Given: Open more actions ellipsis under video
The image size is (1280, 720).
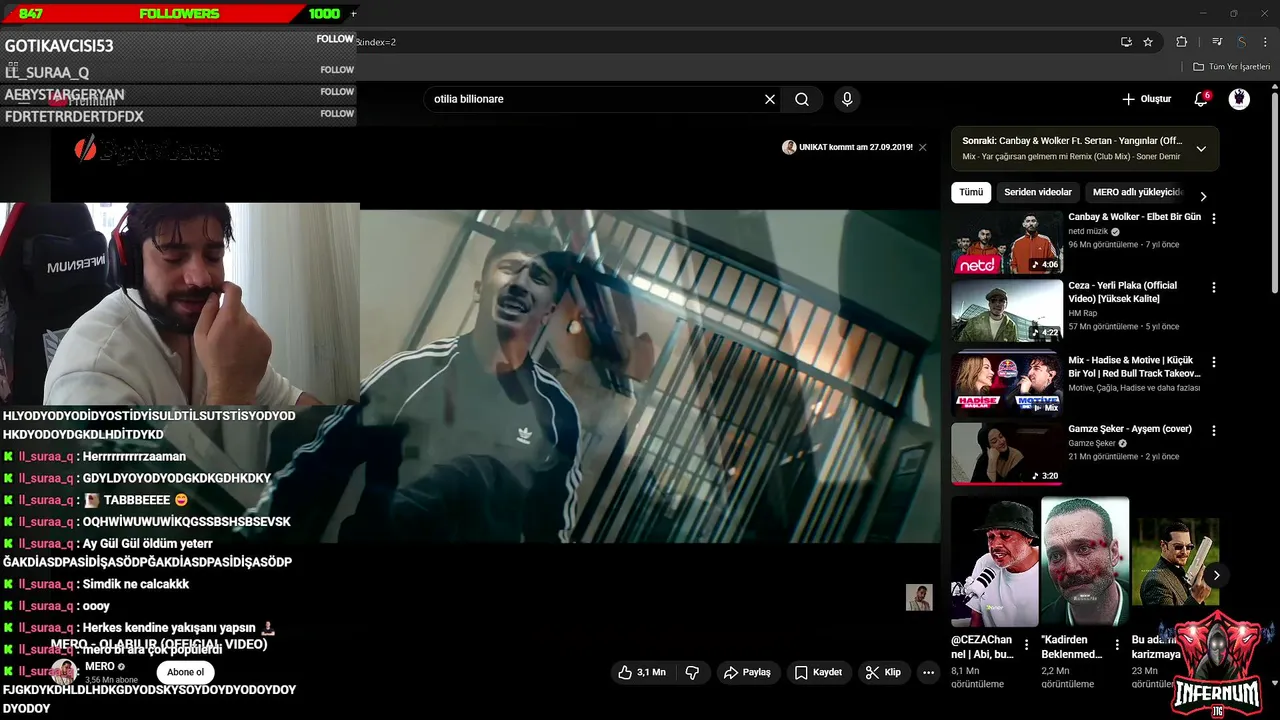Looking at the screenshot, I should click(928, 672).
